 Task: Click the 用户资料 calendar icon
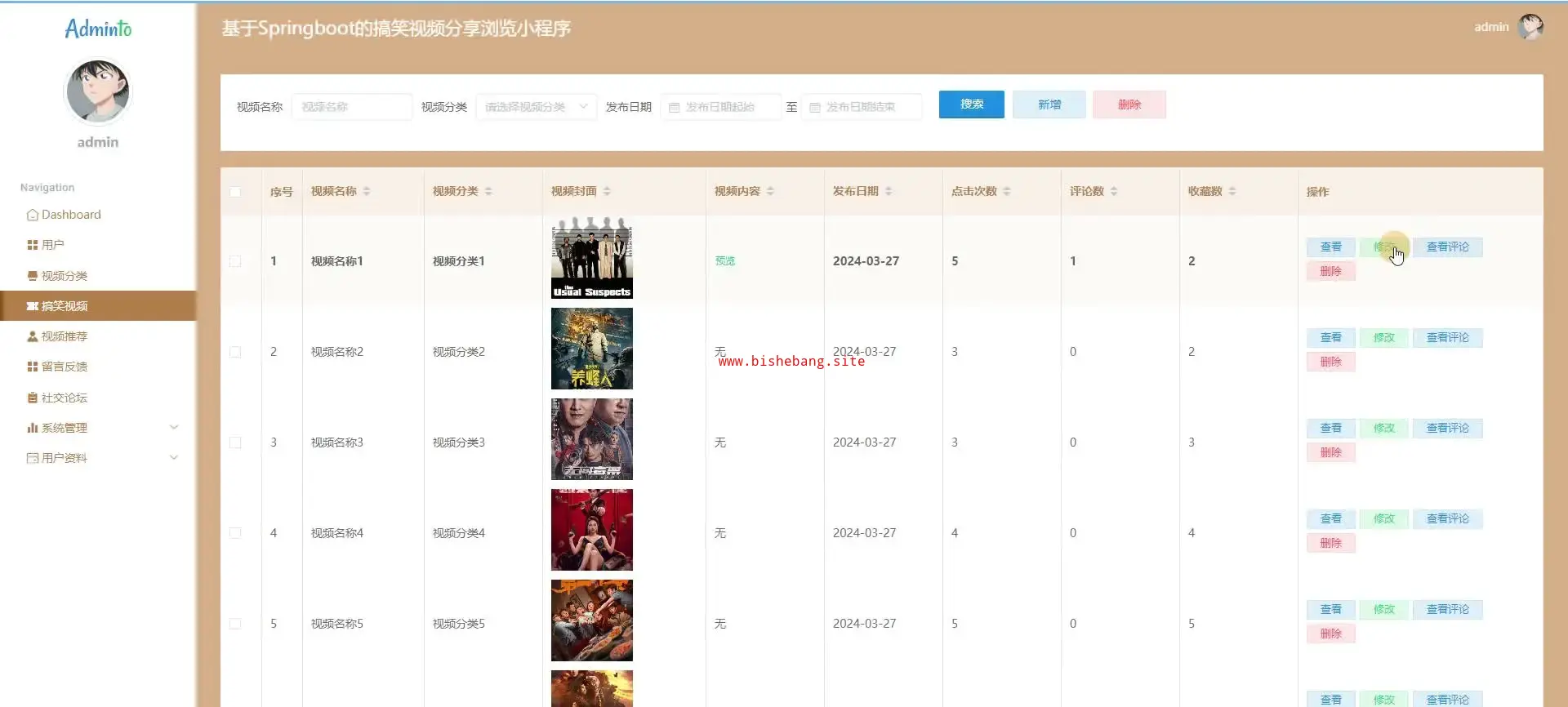pos(33,458)
